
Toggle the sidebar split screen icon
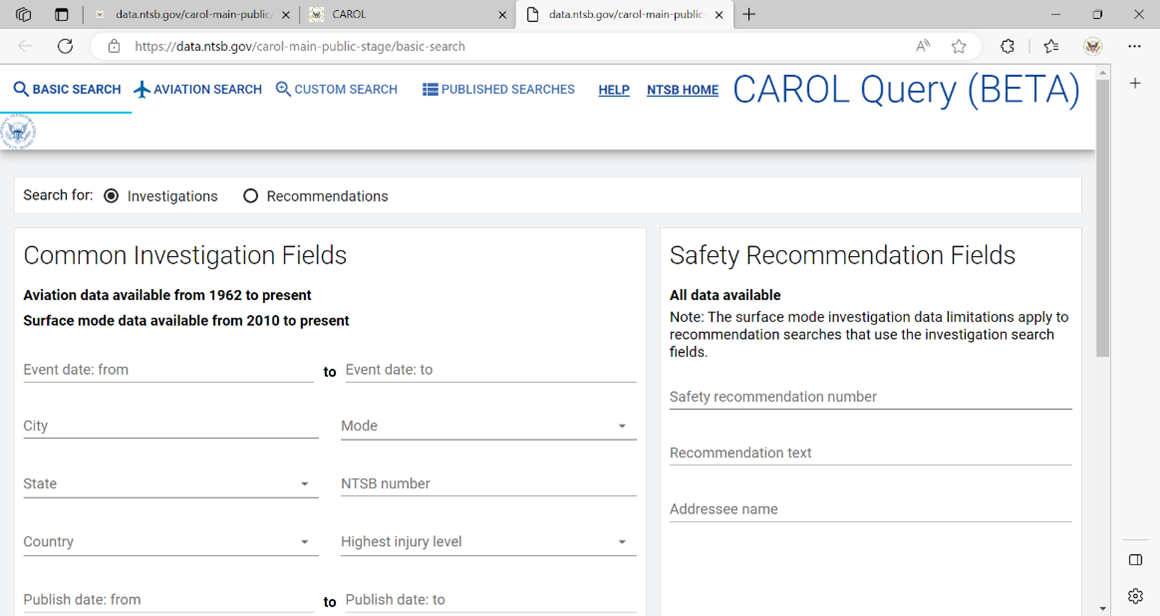pyautogui.click(x=1136, y=560)
